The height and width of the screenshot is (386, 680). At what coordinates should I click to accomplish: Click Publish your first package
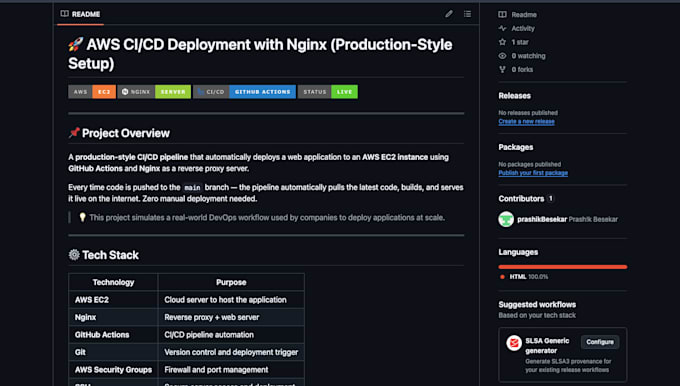pos(533,173)
